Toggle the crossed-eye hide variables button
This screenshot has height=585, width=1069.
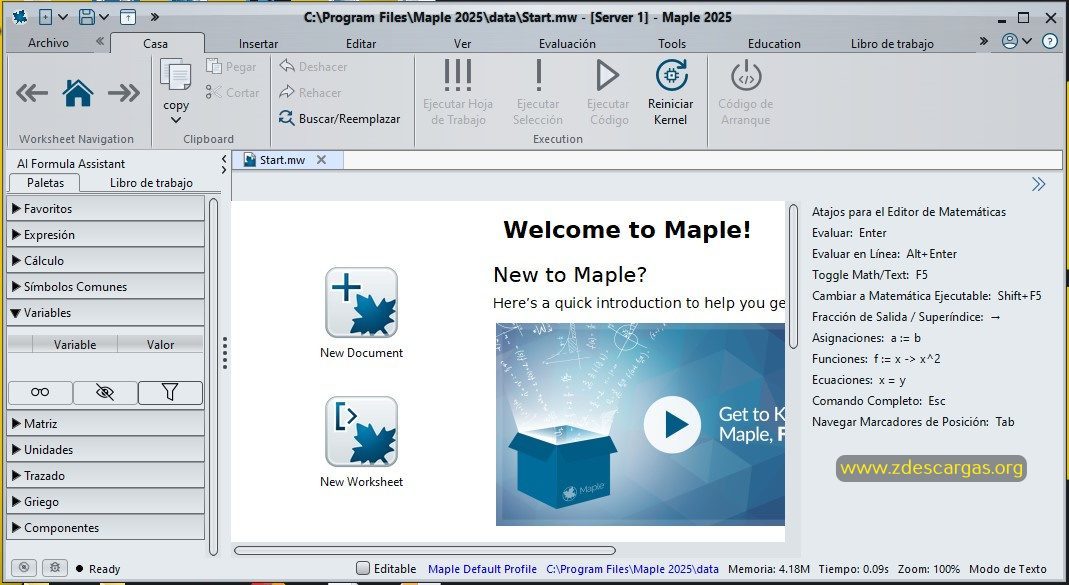[x=105, y=392]
